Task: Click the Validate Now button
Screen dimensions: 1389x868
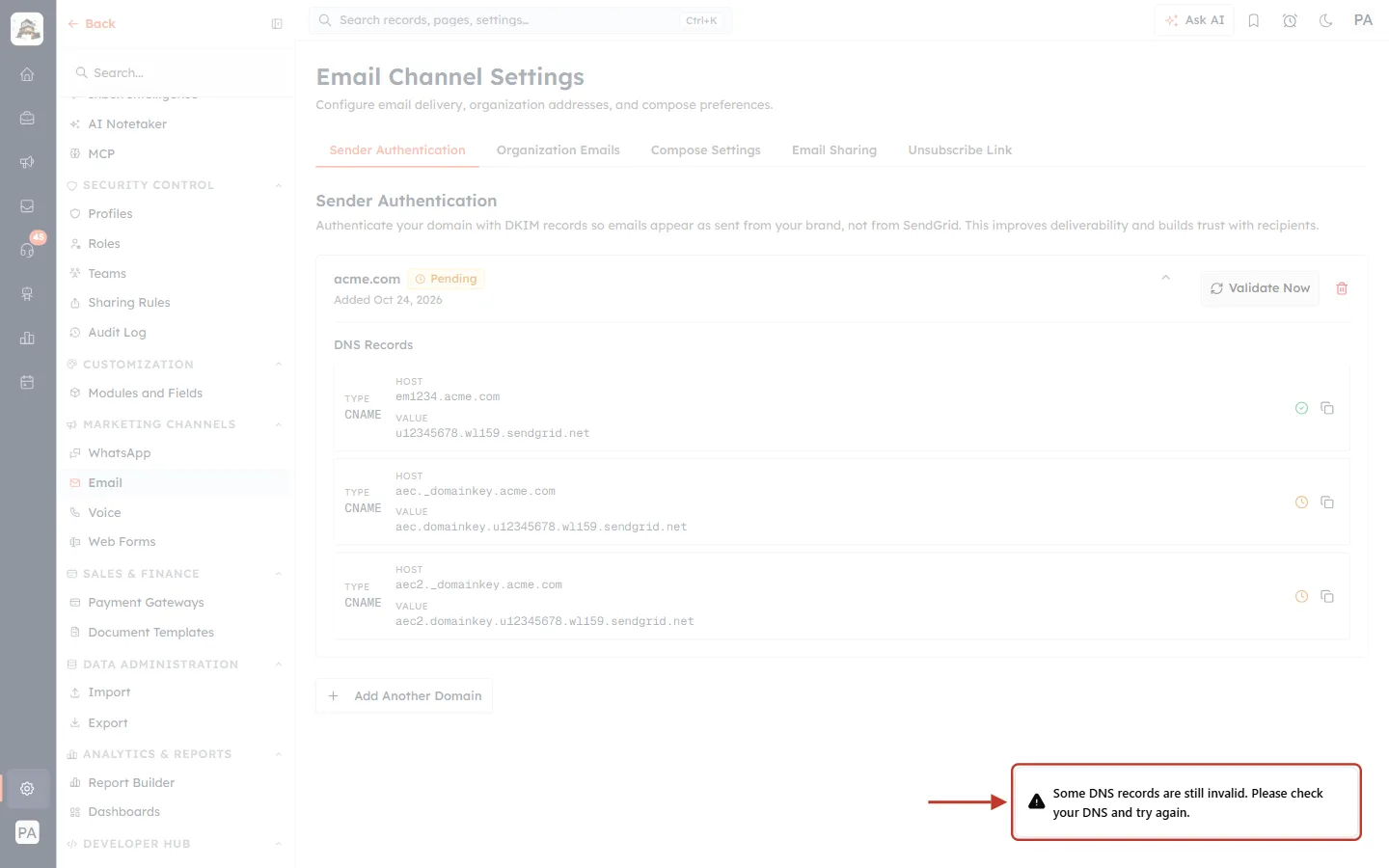Action: coord(1260,288)
